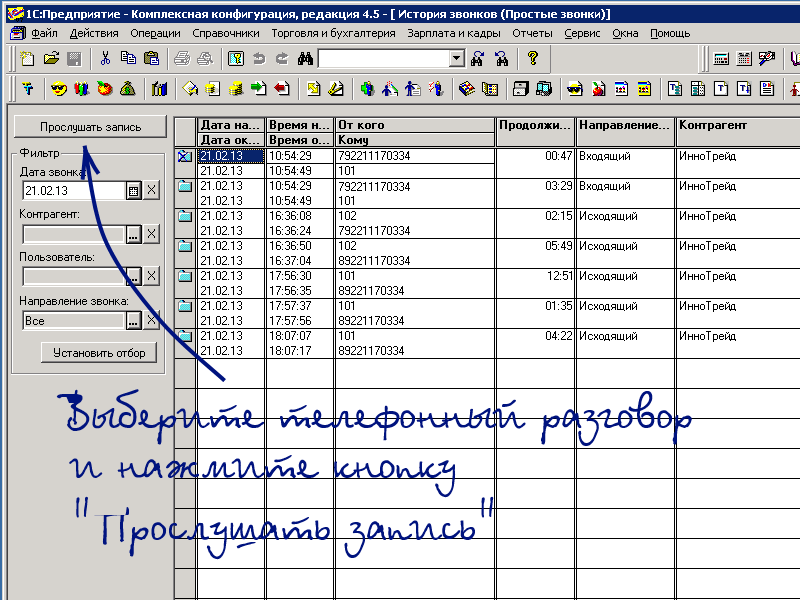Click the Open folder toolbar icon
800x600 pixels.
pos(51,59)
